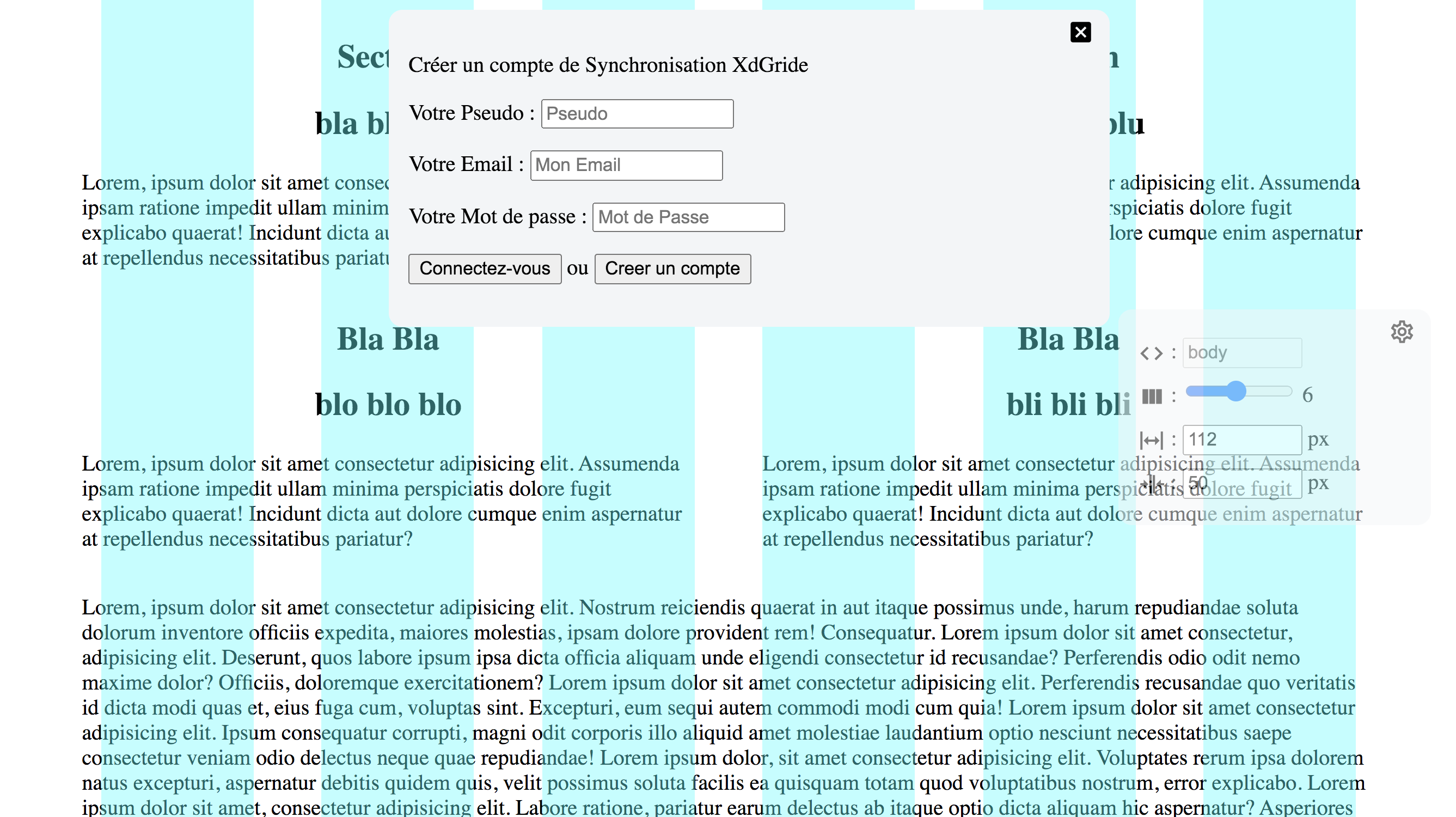Click the code brackets selector icon

coord(1151,353)
